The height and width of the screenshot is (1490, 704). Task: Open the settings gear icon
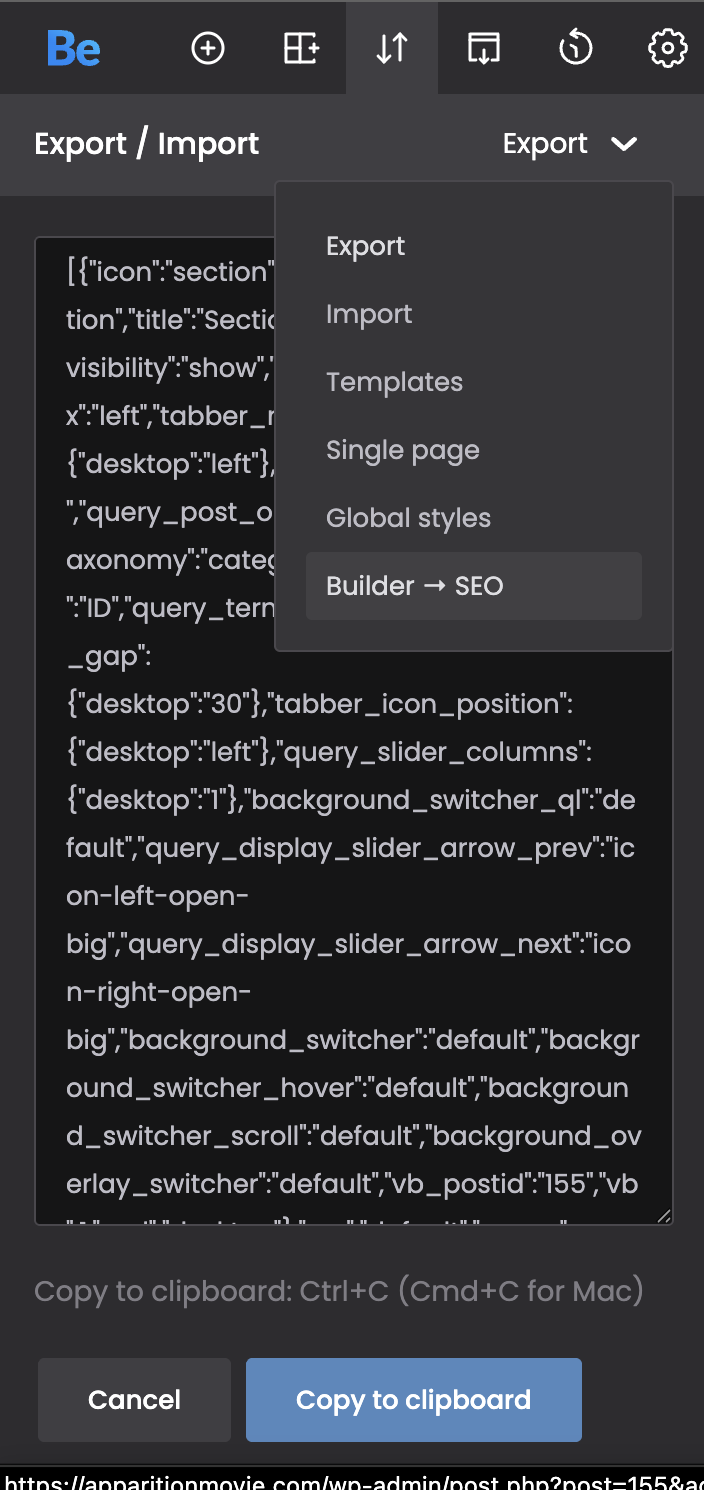pyautogui.click(x=667, y=48)
